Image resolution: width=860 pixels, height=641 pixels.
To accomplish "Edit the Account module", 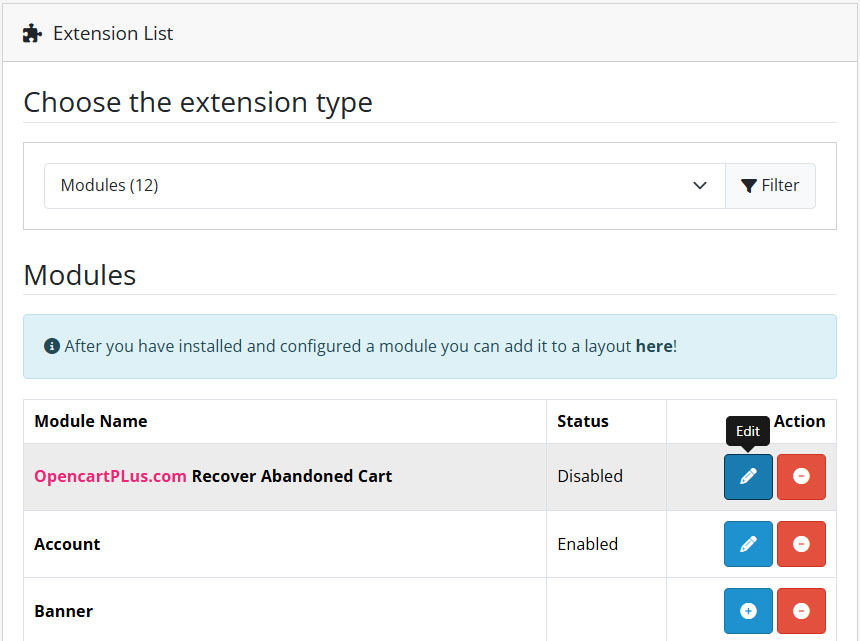I will 748,544.
